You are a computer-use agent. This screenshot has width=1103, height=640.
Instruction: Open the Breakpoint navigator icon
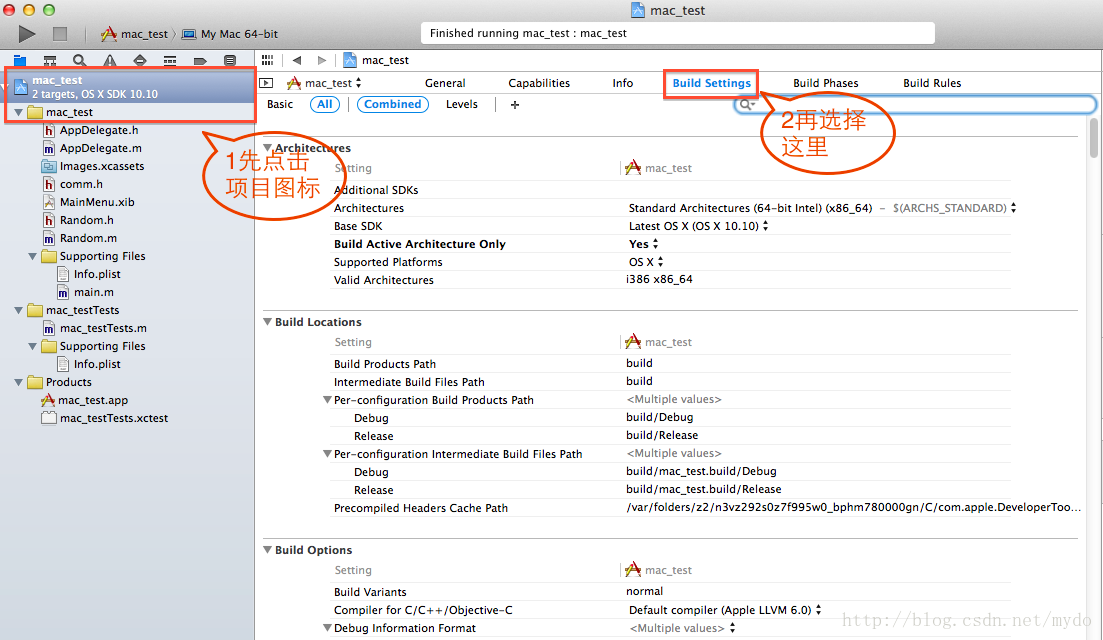200,60
